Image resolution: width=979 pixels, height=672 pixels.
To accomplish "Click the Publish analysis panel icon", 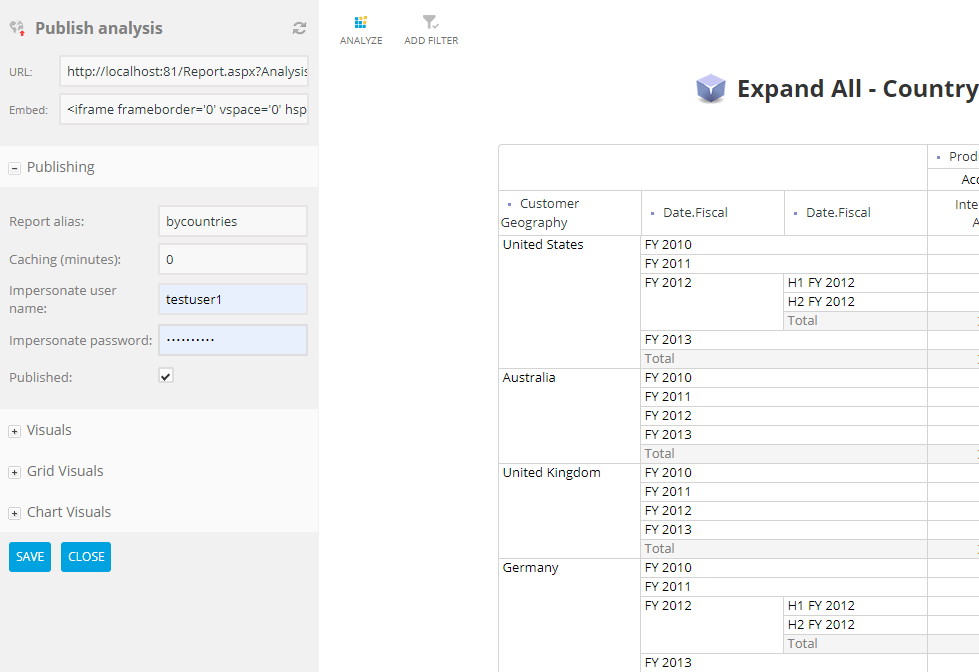I will click(16, 27).
